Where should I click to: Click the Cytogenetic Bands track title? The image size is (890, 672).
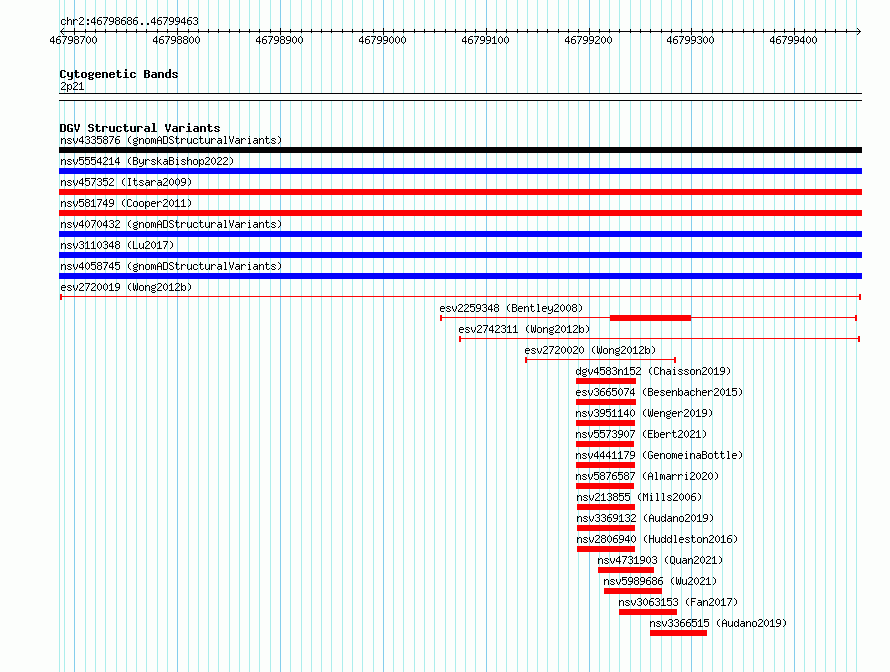click(119, 74)
